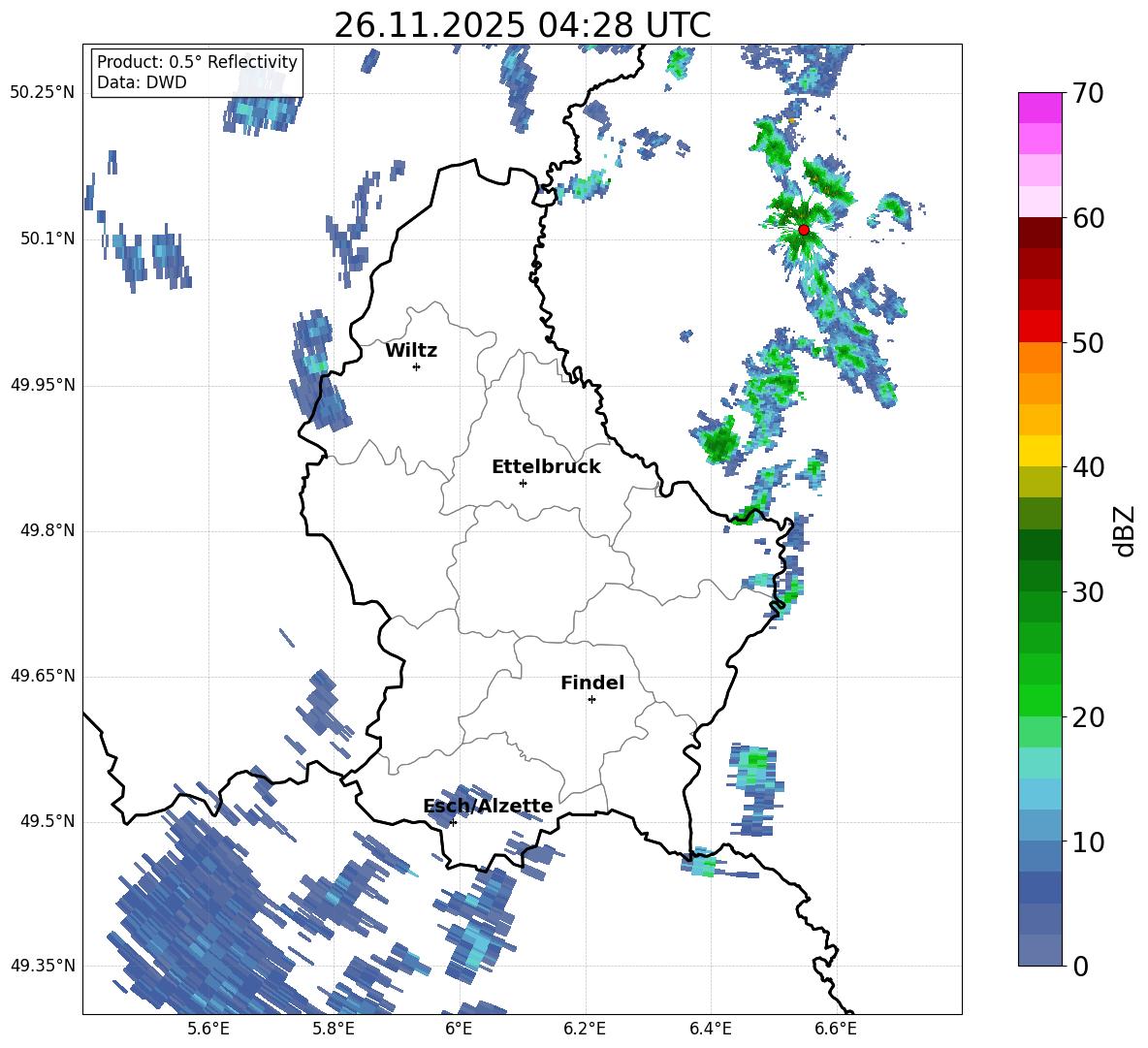Click the colorbar tick value 20

pyautogui.click(x=1088, y=717)
